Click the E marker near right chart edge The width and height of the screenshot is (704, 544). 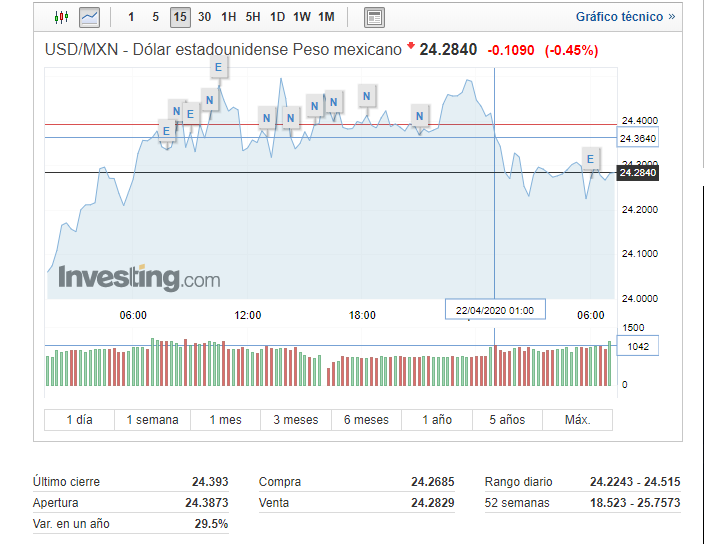coord(590,158)
